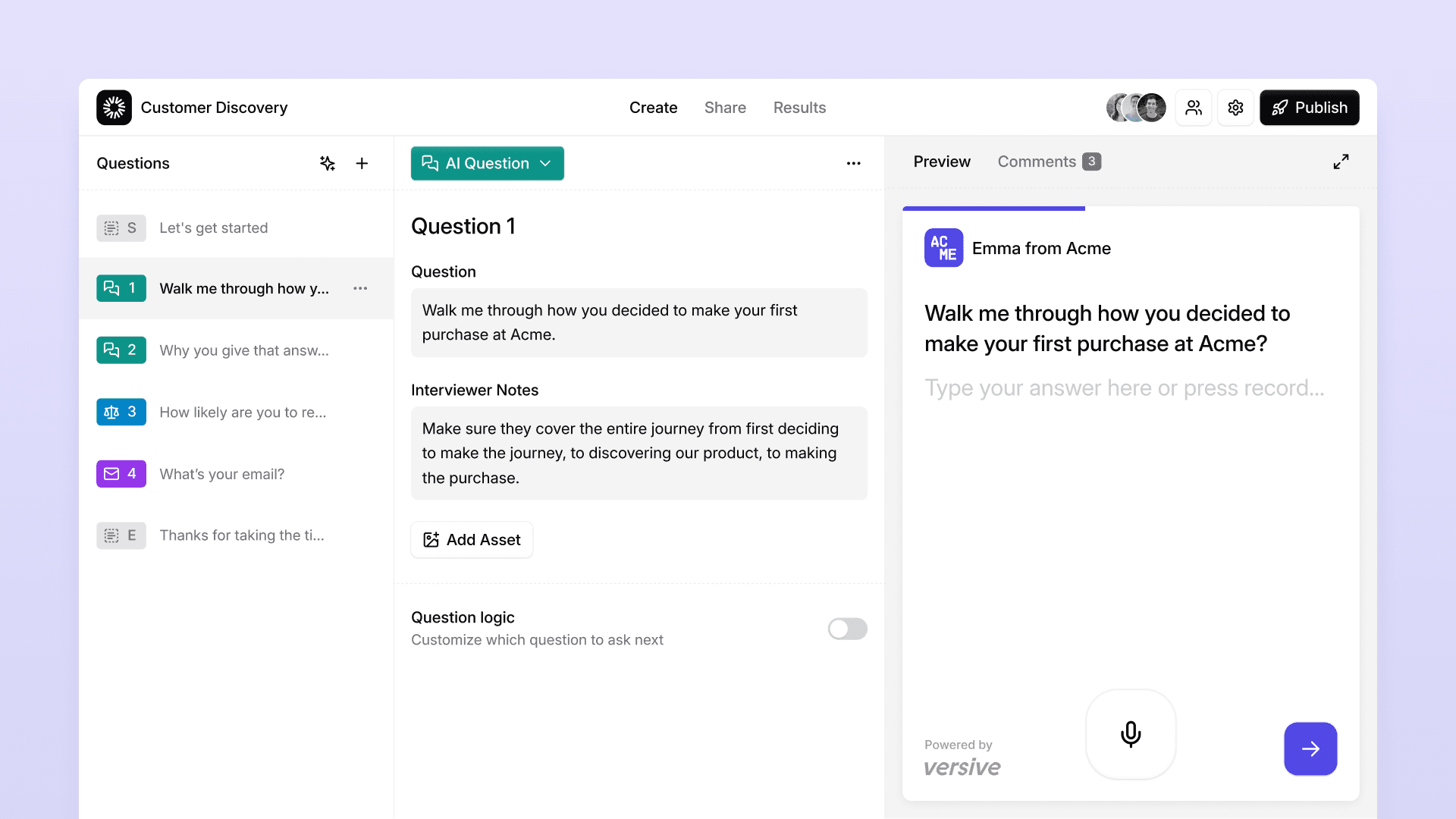Click the add question icon
This screenshot has height=819, width=1456.
pyautogui.click(x=363, y=163)
